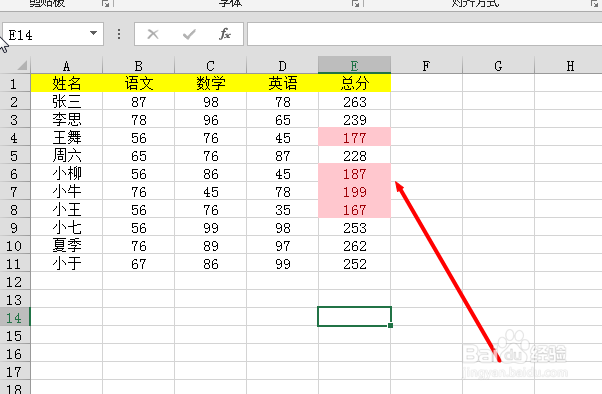Click the selected empty cell E14
The height and width of the screenshot is (394, 602).
point(354,316)
